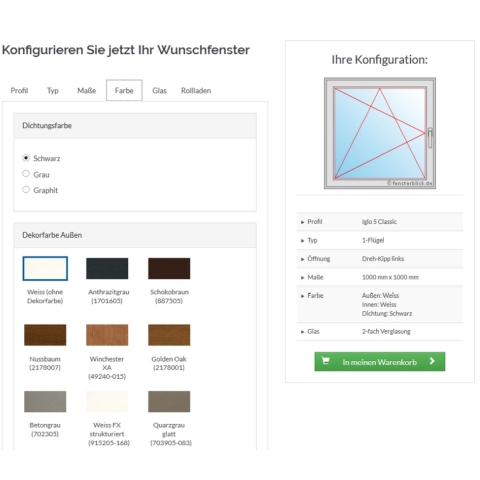Click Dreh-Kipp links opening value
The height and width of the screenshot is (480, 480).
pyautogui.click(x=383, y=259)
